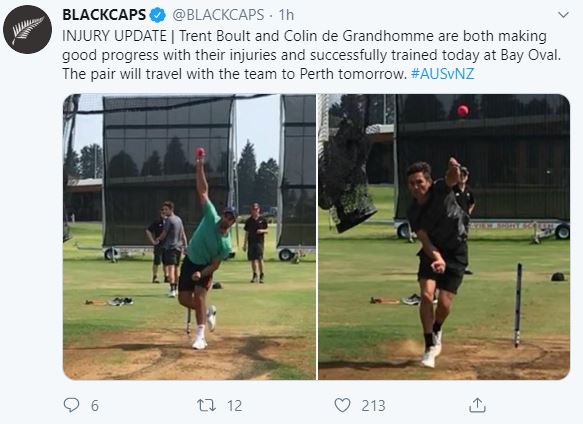Image resolution: width=583 pixels, height=424 pixels.
Task: Click the stump in right photo
Action: tap(518, 305)
